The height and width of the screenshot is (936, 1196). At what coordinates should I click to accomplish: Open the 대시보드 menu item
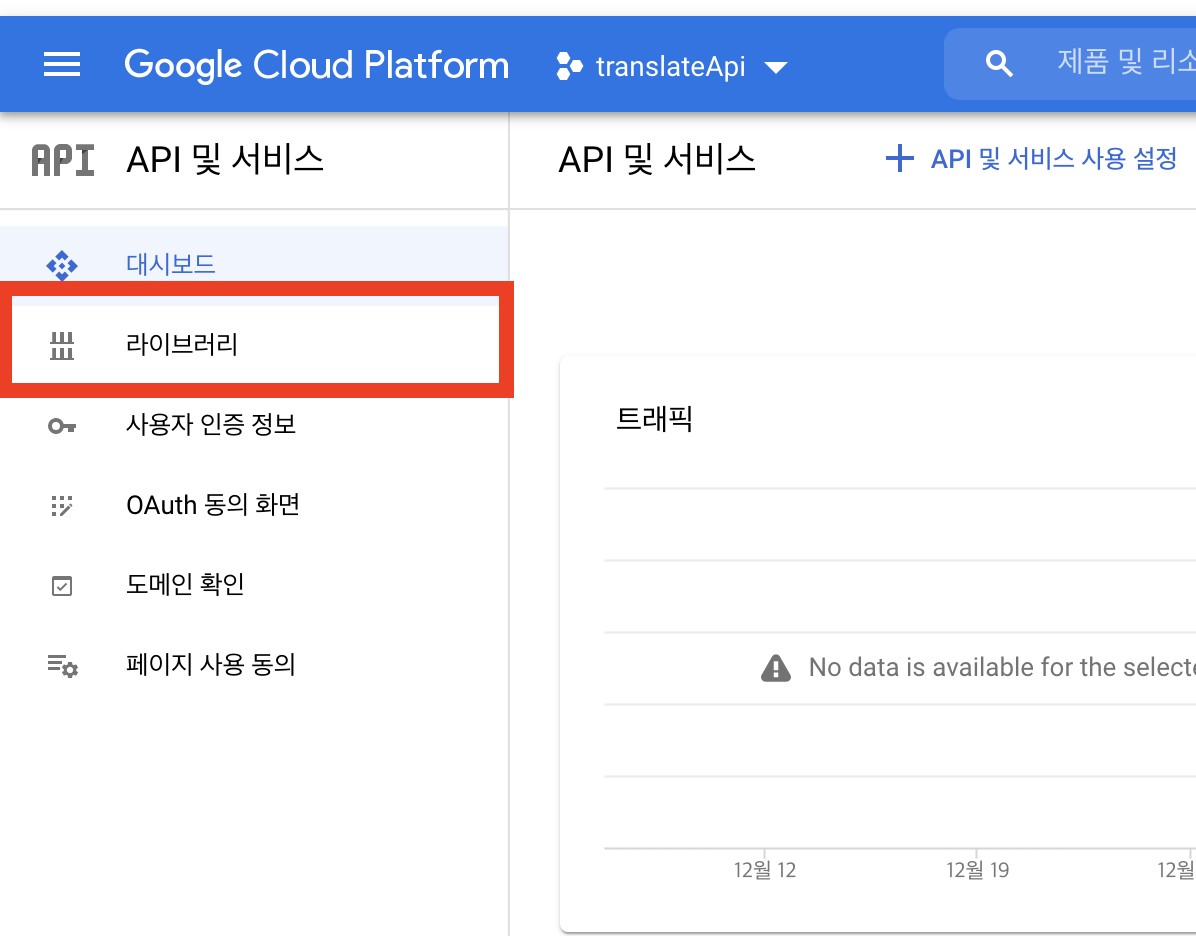(254, 265)
